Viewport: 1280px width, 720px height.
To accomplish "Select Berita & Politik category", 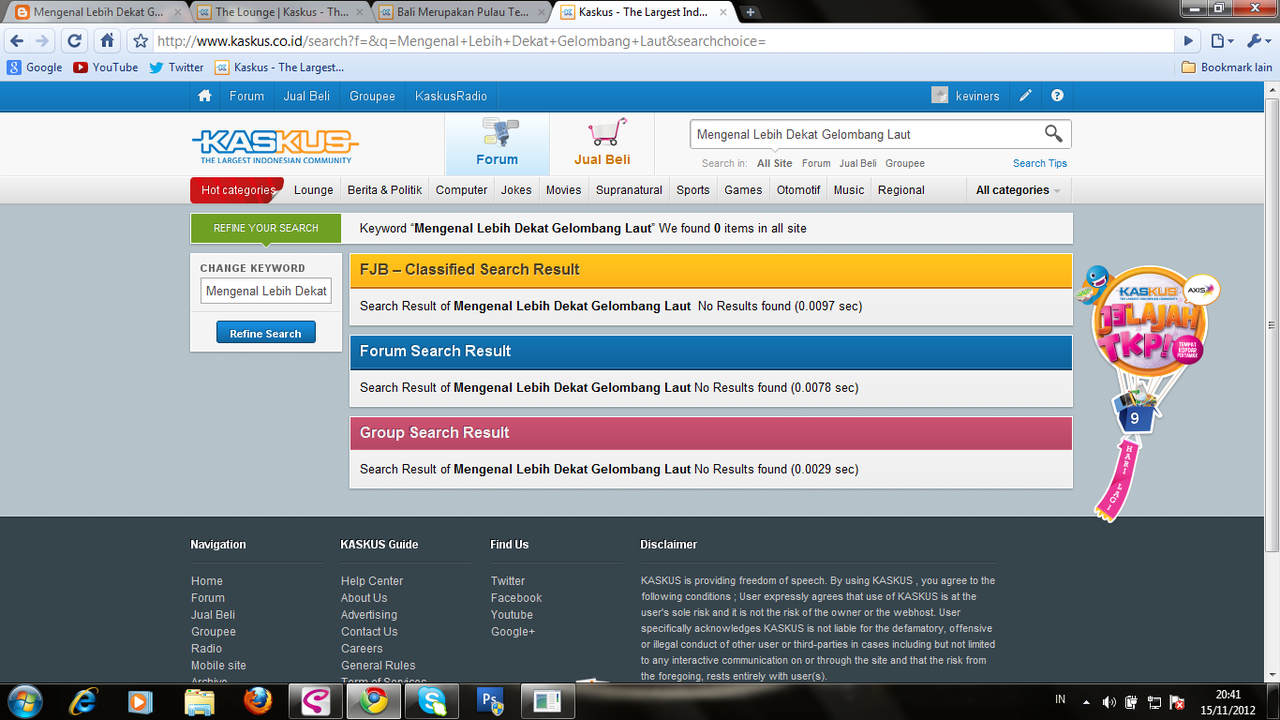I will click(385, 190).
